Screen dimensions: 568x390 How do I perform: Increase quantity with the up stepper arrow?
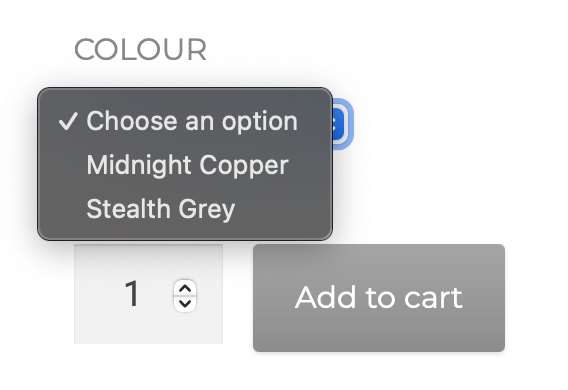click(185, 289)
